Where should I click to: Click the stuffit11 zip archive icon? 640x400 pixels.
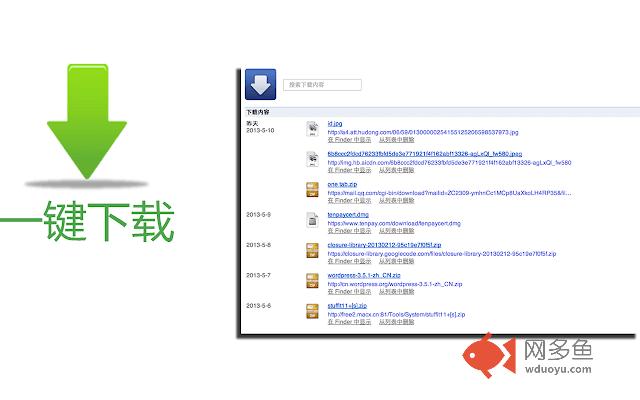coord(313,311)
